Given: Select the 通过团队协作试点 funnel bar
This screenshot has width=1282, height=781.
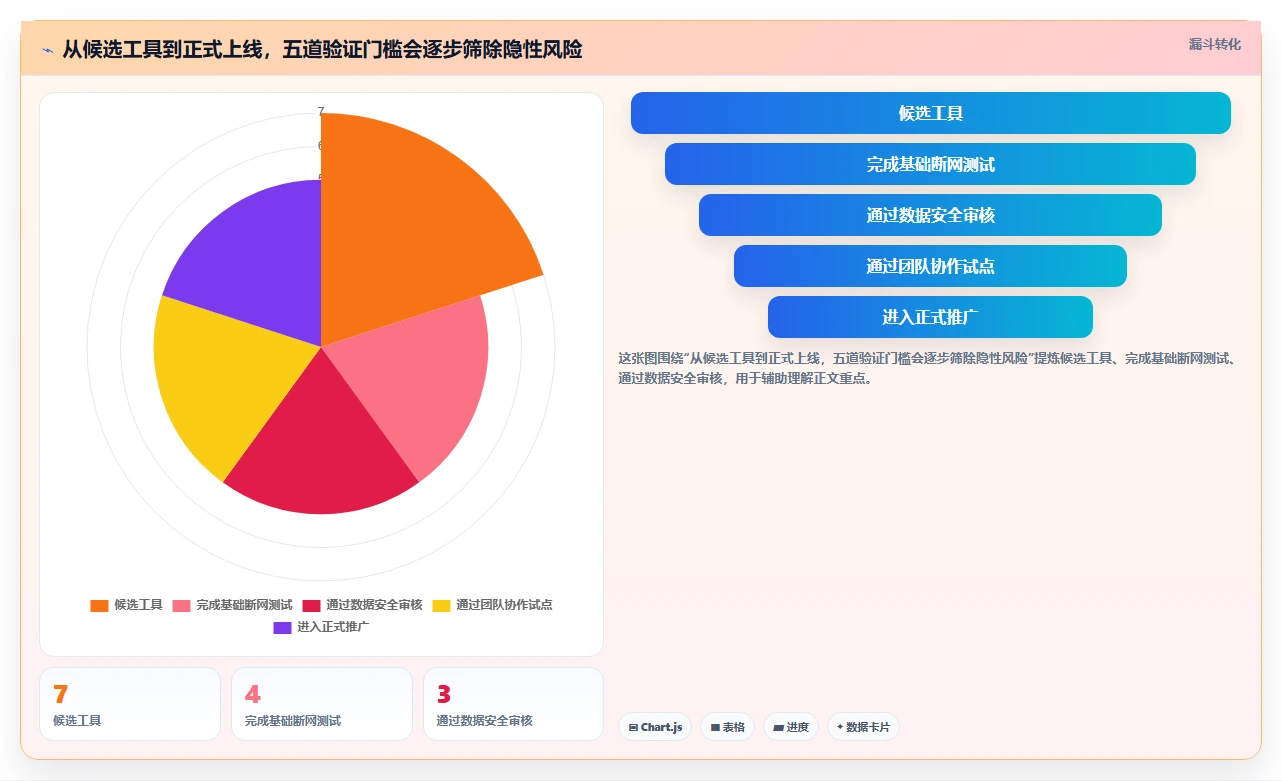Looking at the screenshot, I should (930, 266).
